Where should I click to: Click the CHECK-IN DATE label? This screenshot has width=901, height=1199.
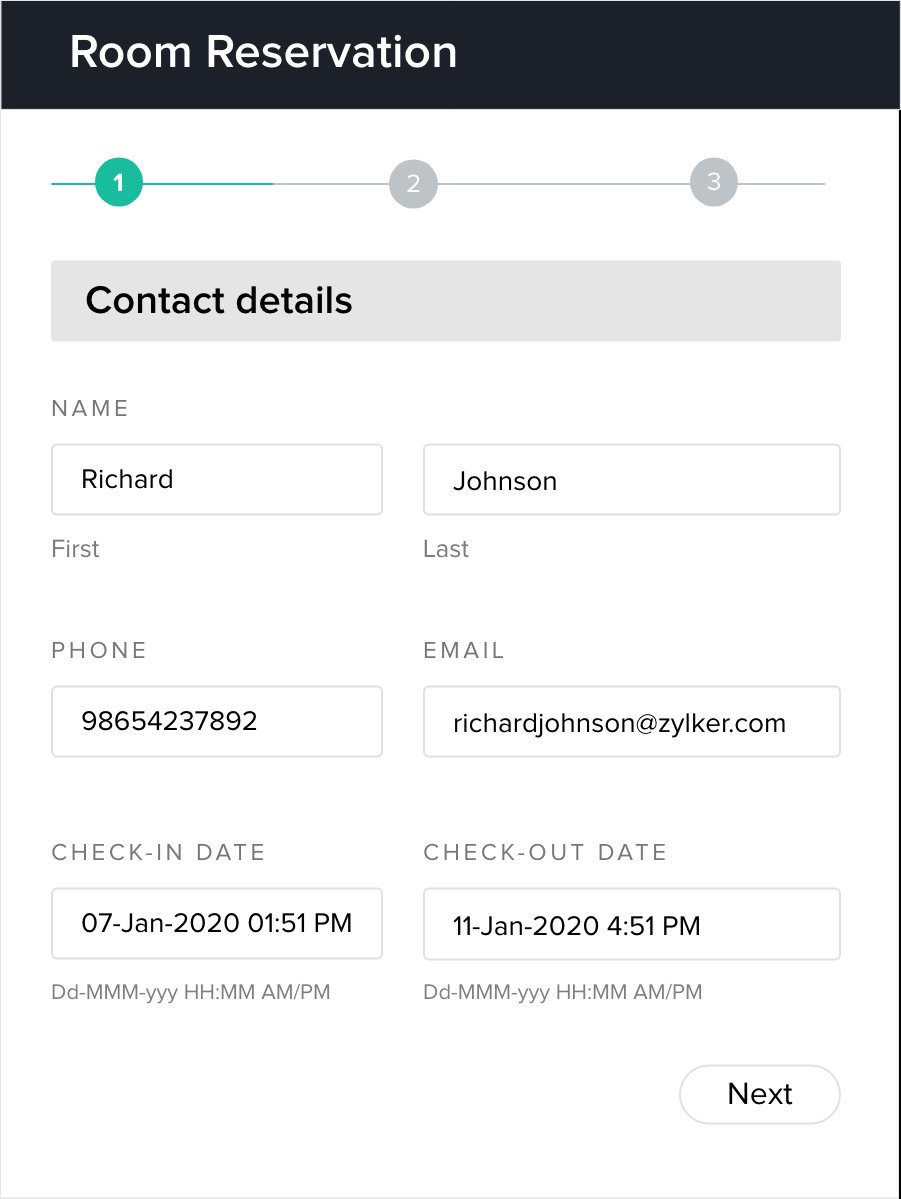coord(158,852)
